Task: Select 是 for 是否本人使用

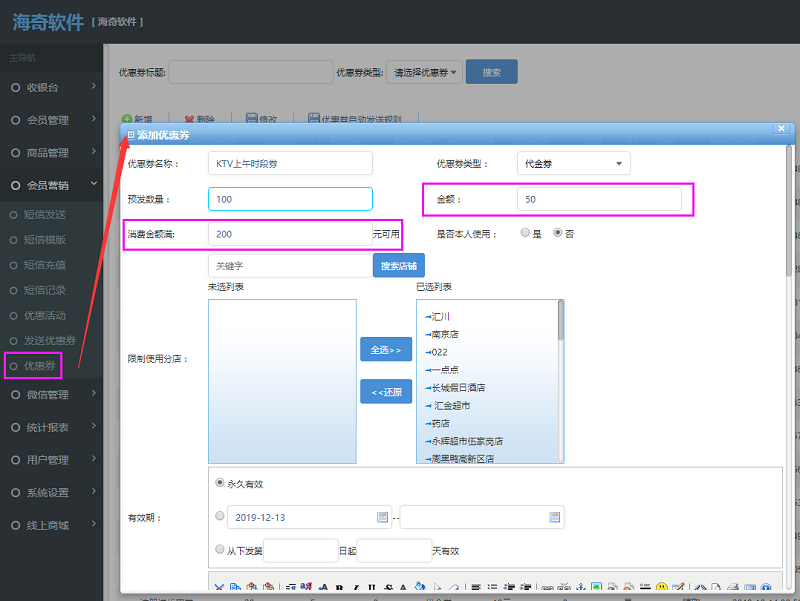Action: pyautogui.click(x=525, y=233)
